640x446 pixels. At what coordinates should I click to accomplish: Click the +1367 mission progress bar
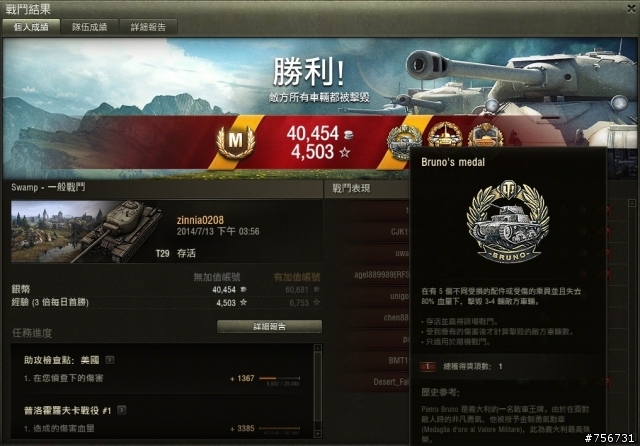280,378
